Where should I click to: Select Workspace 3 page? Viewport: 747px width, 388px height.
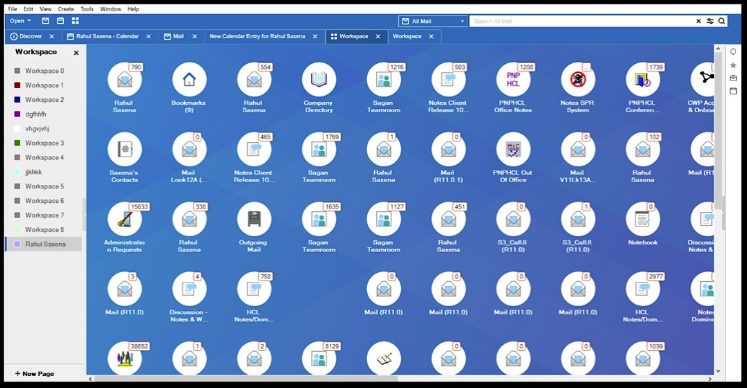click(x=44, y=143)
